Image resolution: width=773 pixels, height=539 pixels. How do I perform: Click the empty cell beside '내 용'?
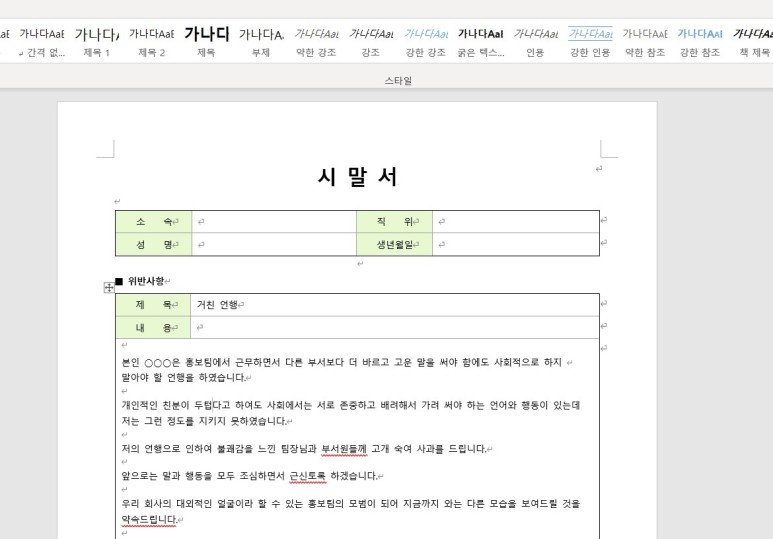coord(395,328)
